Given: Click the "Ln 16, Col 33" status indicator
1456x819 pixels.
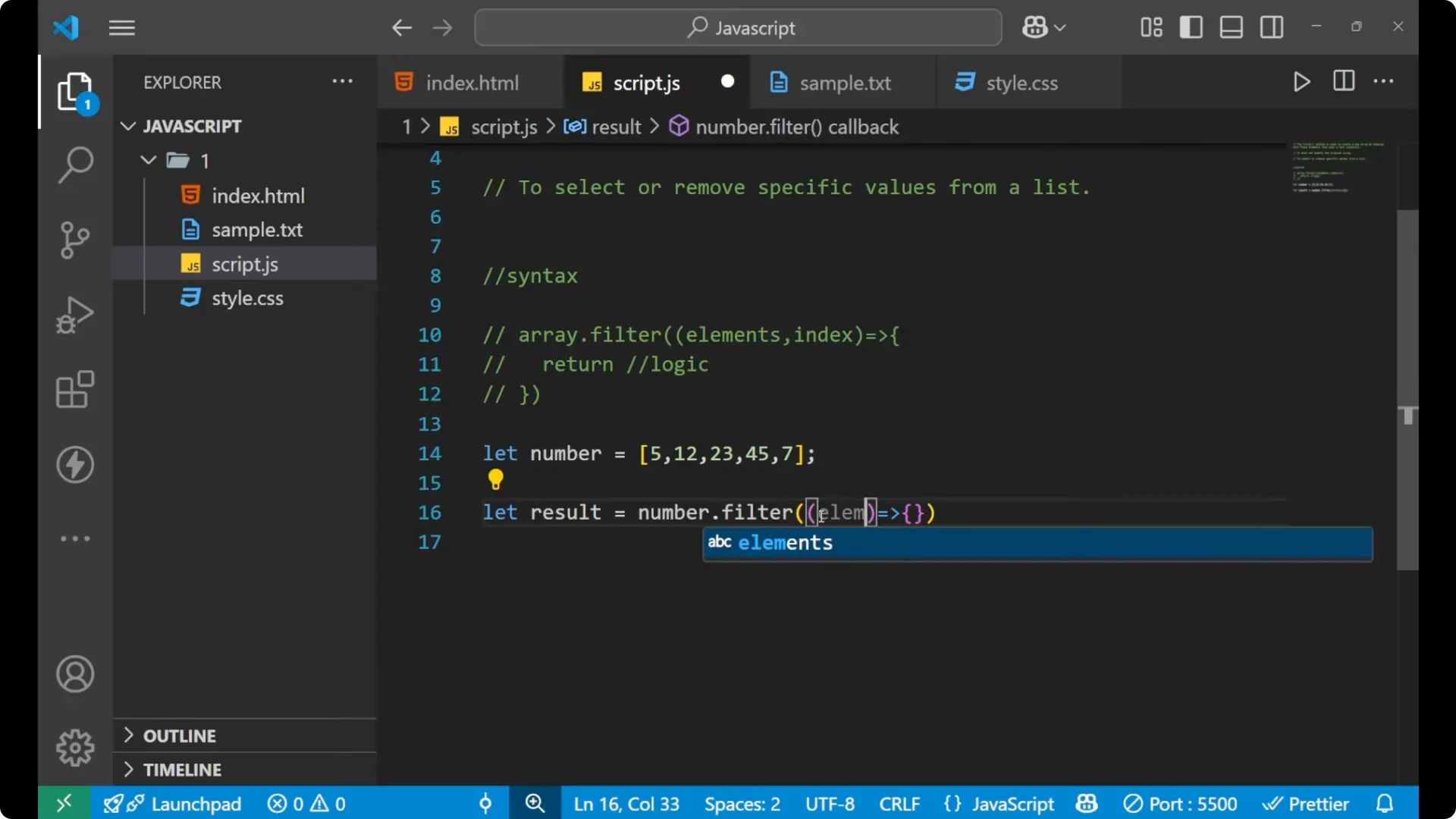Looking at the screenshot, I should (626, 803).
